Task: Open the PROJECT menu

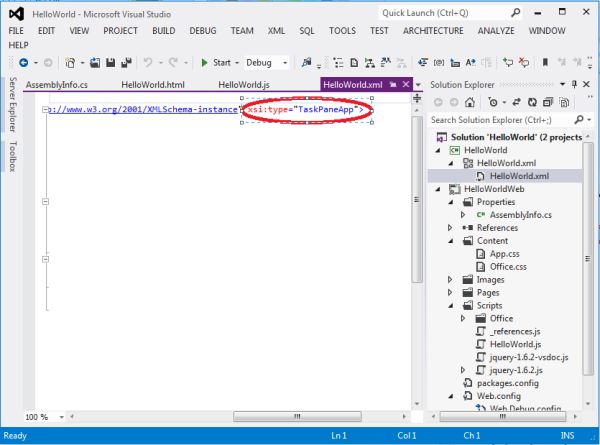Action: tap(120, 31)
